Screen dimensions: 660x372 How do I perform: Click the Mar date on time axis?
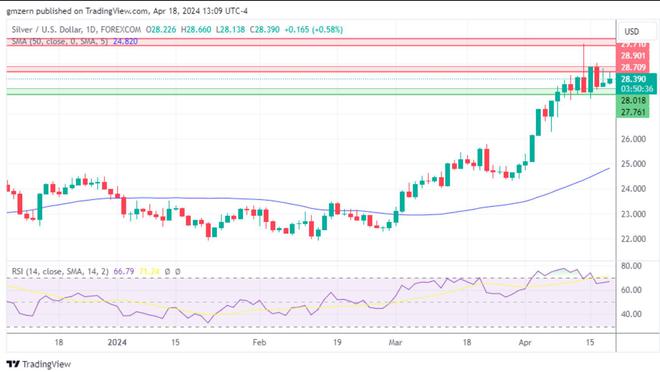click(x=395, y=343)
